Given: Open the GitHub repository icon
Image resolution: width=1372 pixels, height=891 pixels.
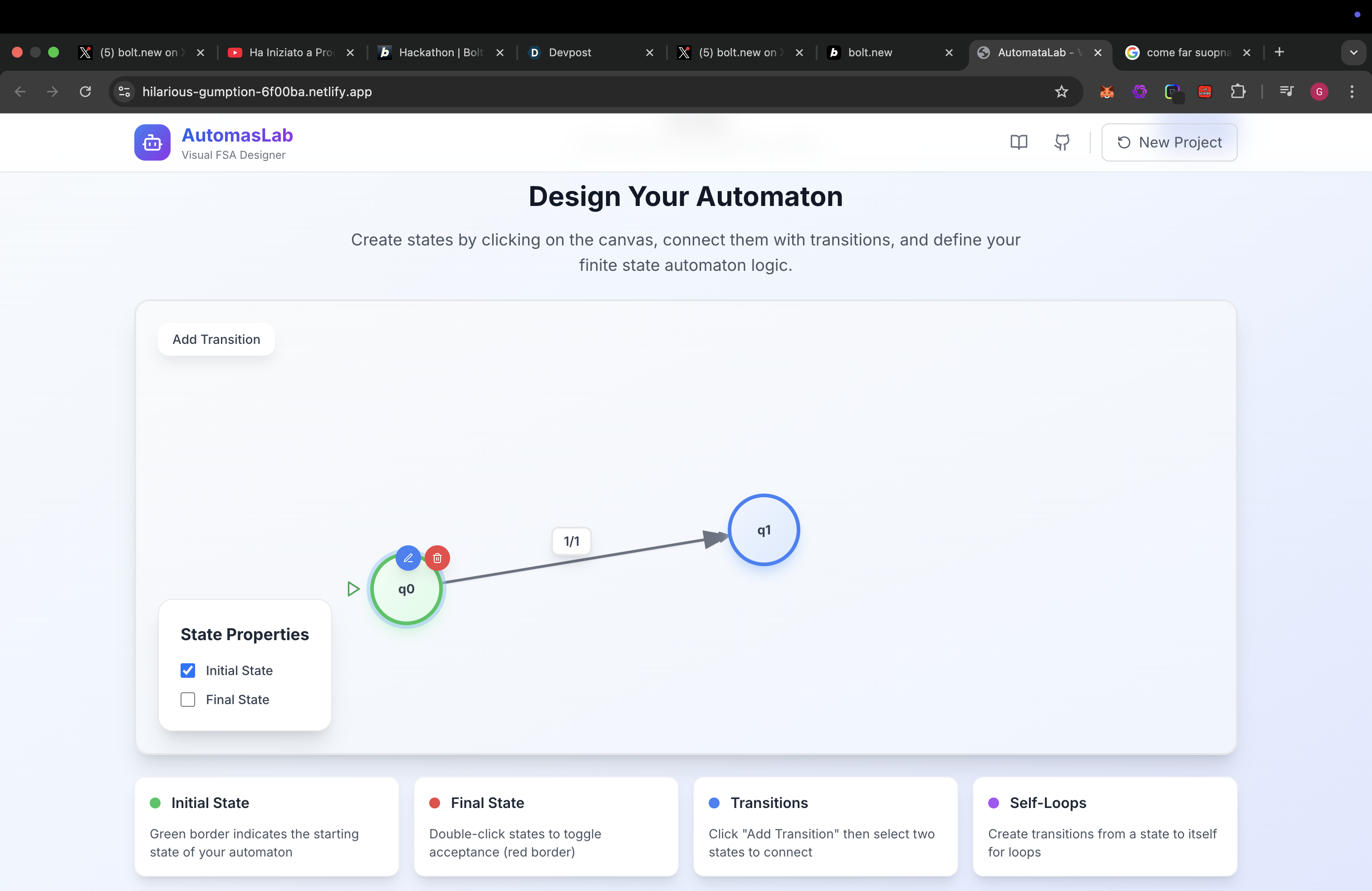Looking at the screenshot, I should pos(1062,142).
